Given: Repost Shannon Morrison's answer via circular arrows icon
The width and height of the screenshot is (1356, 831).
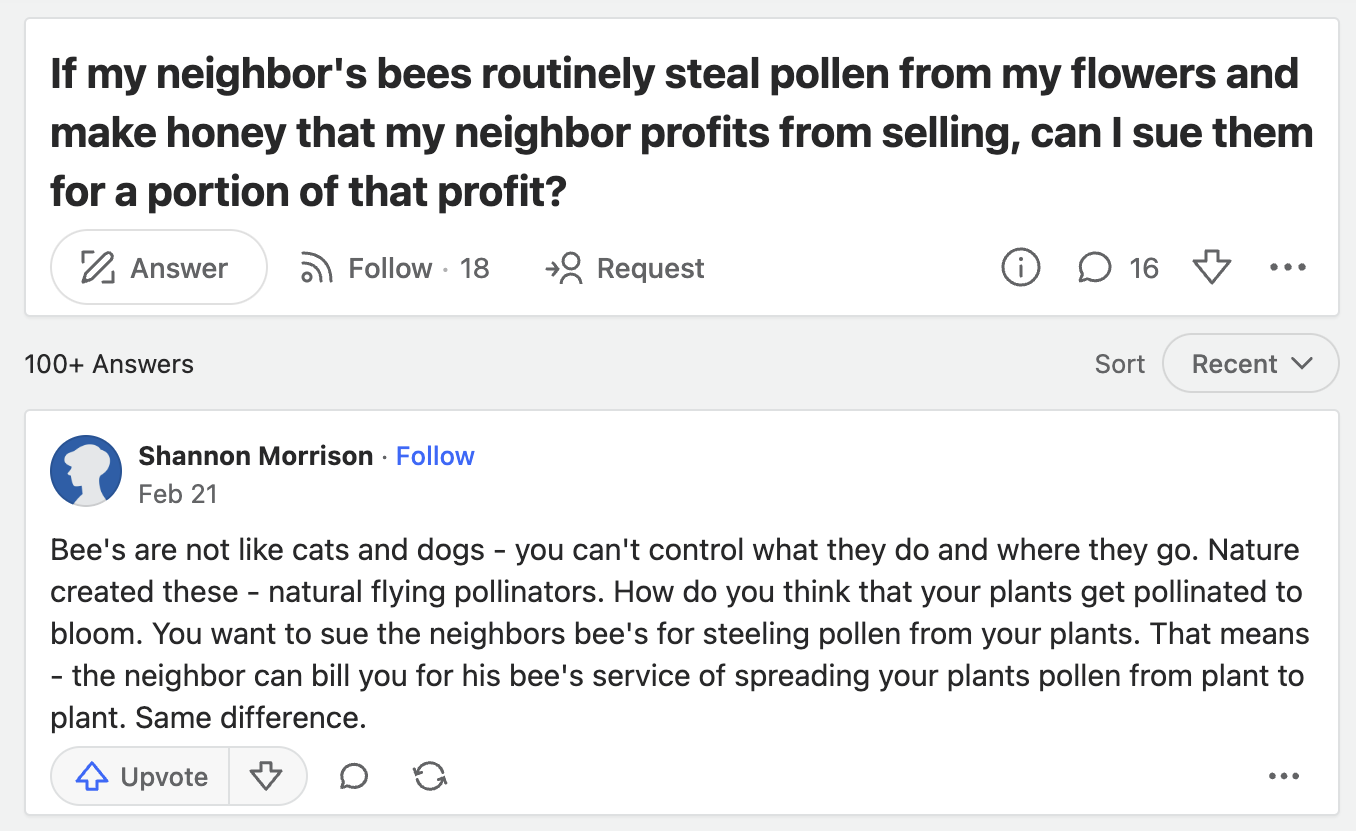Looking at the screenshot, I should (x=430, y=776).
